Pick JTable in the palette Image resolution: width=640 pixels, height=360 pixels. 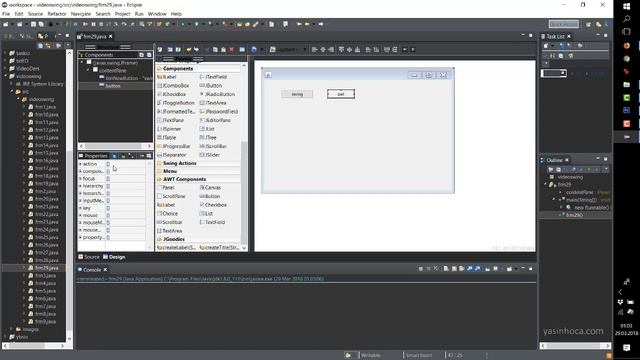[x=167, y=138]
